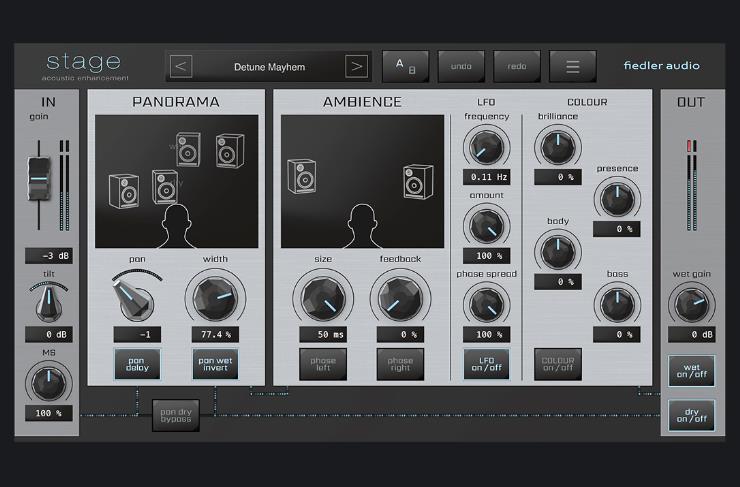Click the right speaker in Ambience display
The height and width of the screenshot is (487, 740).
pos(418,181)
